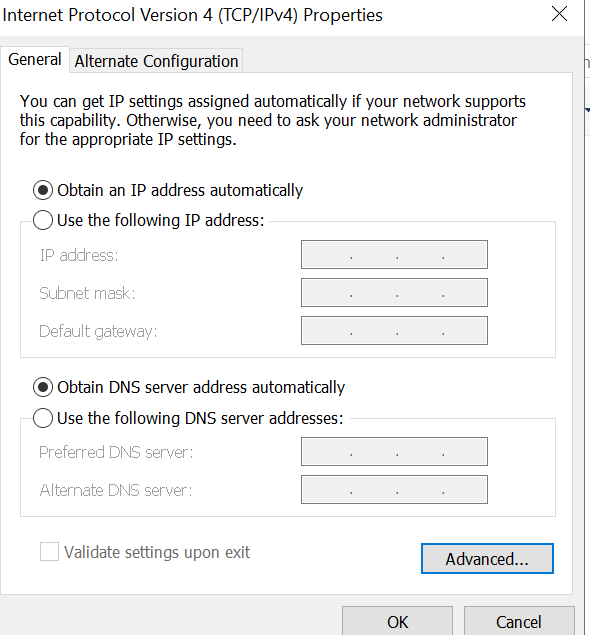Click the dialog title bar text

coord(192,15)
